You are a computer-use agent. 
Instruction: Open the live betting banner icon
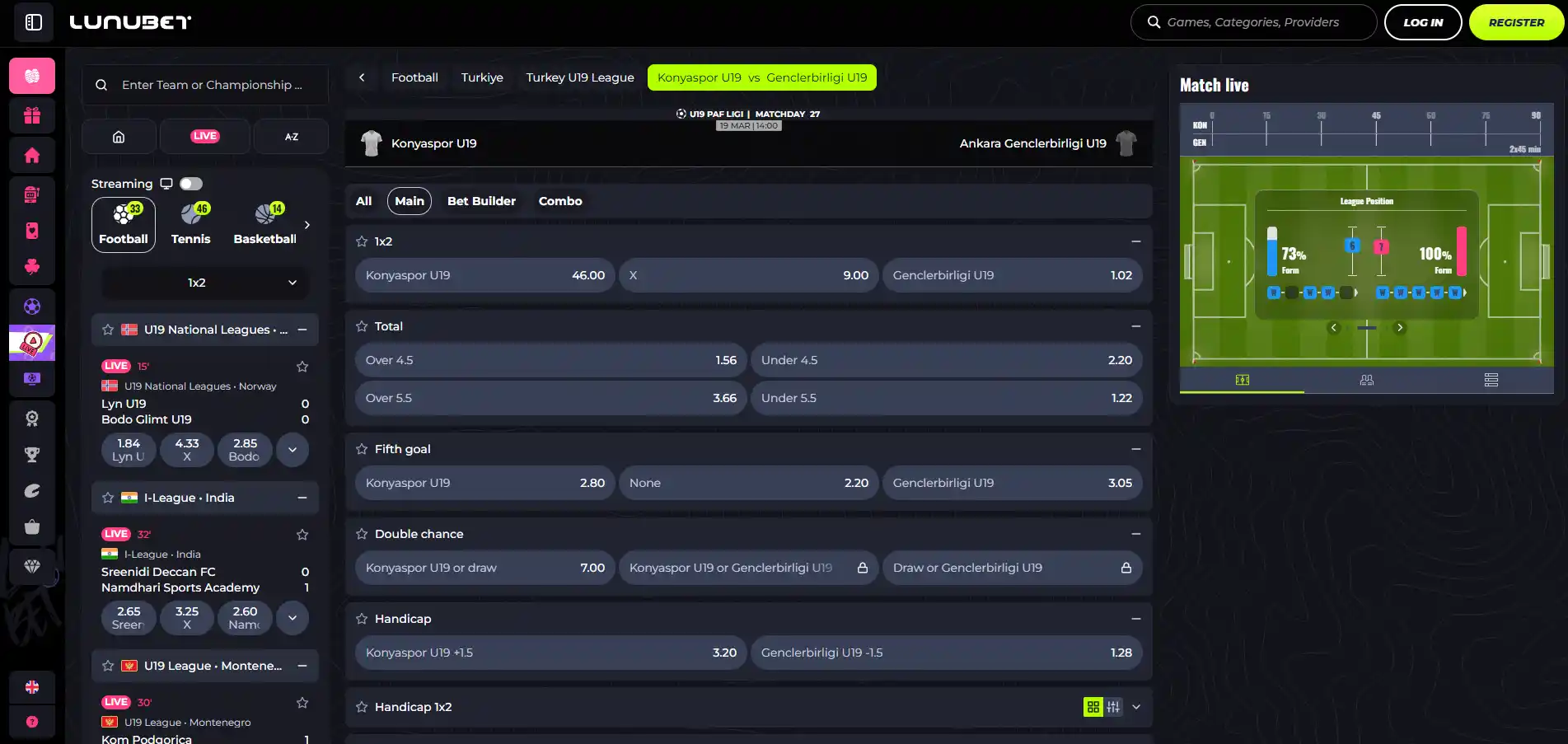pos(32,343)
